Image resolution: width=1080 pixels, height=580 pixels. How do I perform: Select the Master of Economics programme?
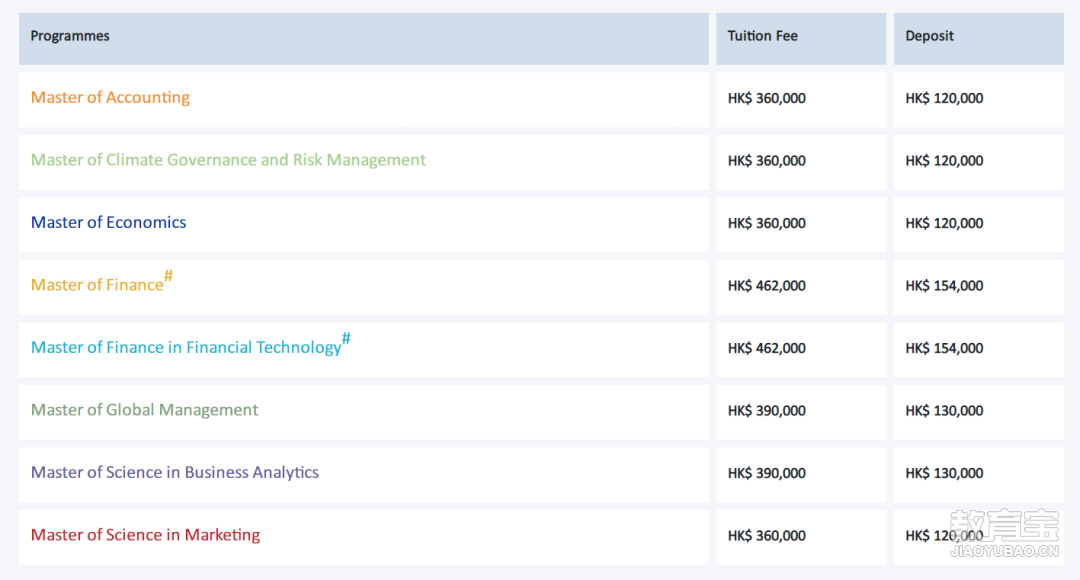click(x=108, y=222)
